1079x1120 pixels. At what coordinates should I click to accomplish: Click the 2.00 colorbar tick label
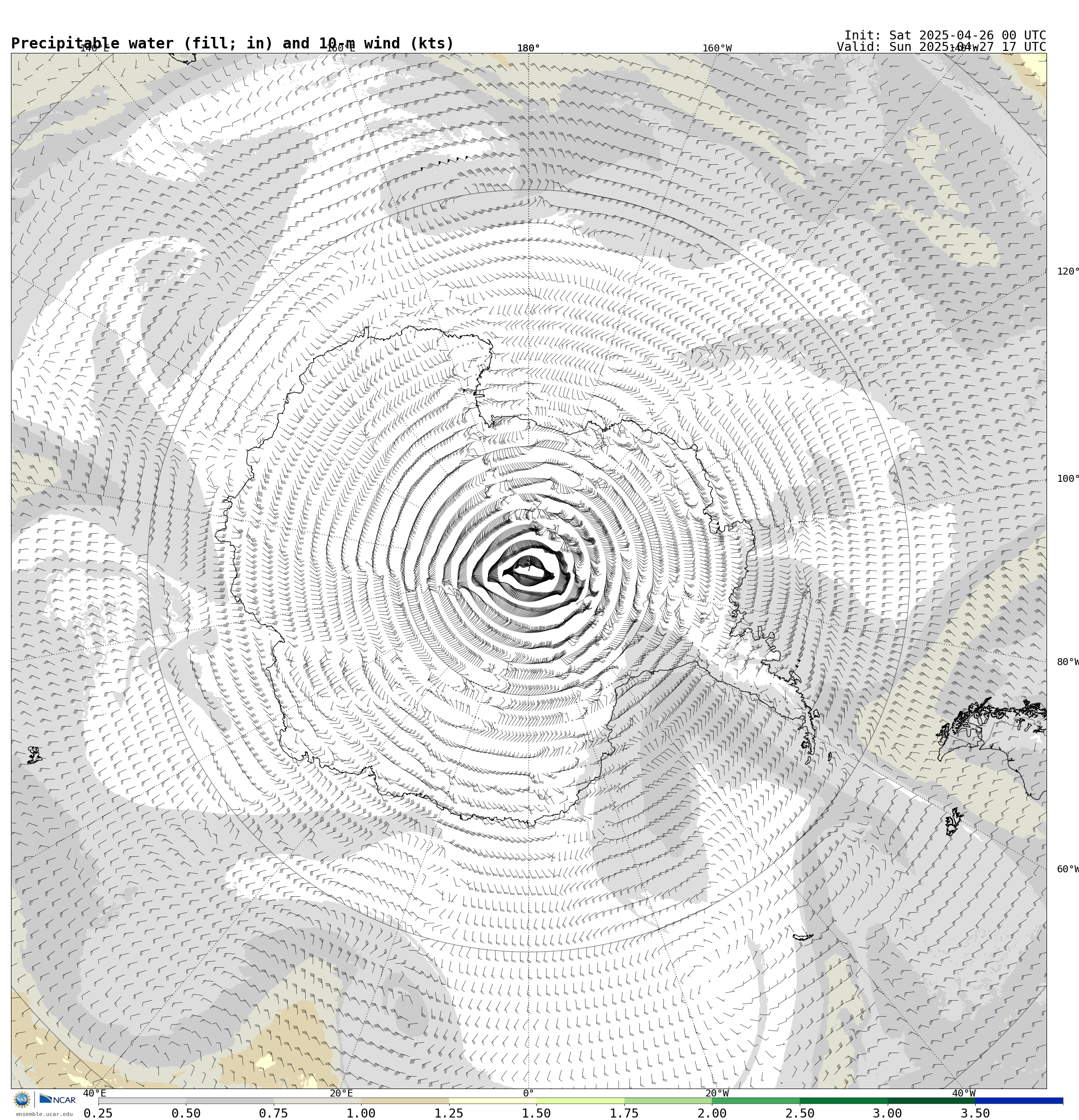(712, 1113)
